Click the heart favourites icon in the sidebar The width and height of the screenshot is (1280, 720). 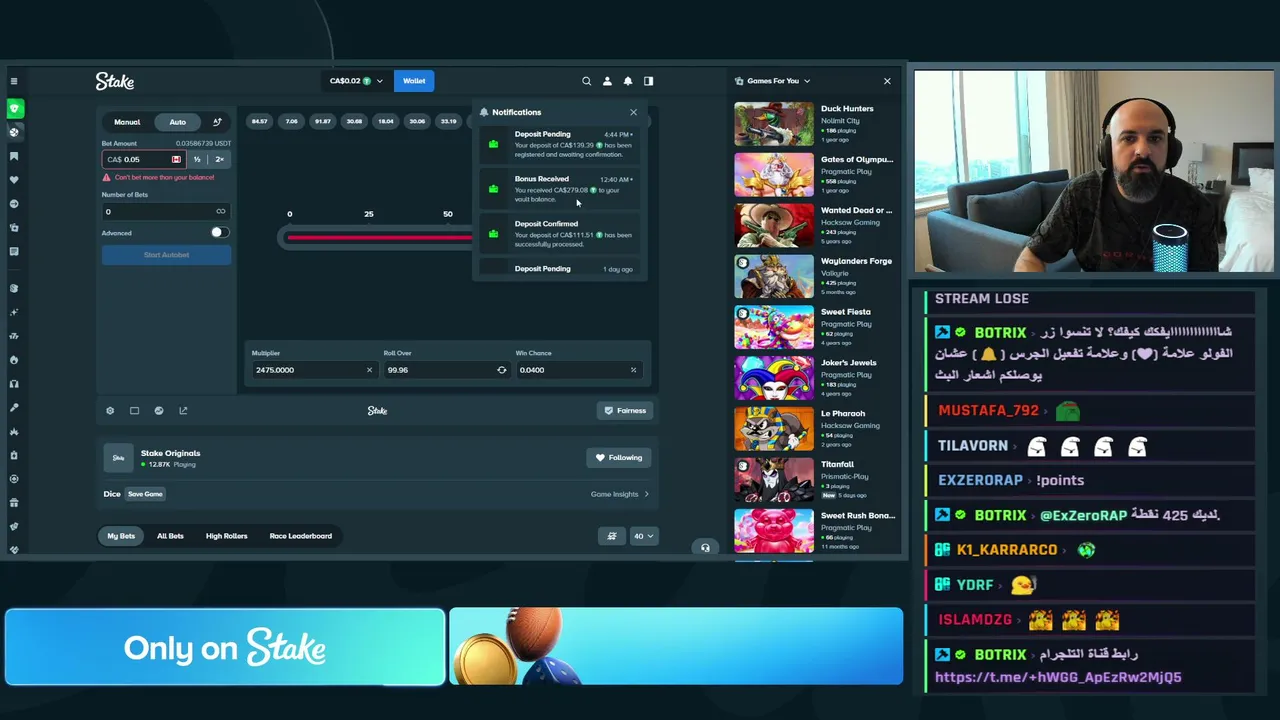point(14,180)
